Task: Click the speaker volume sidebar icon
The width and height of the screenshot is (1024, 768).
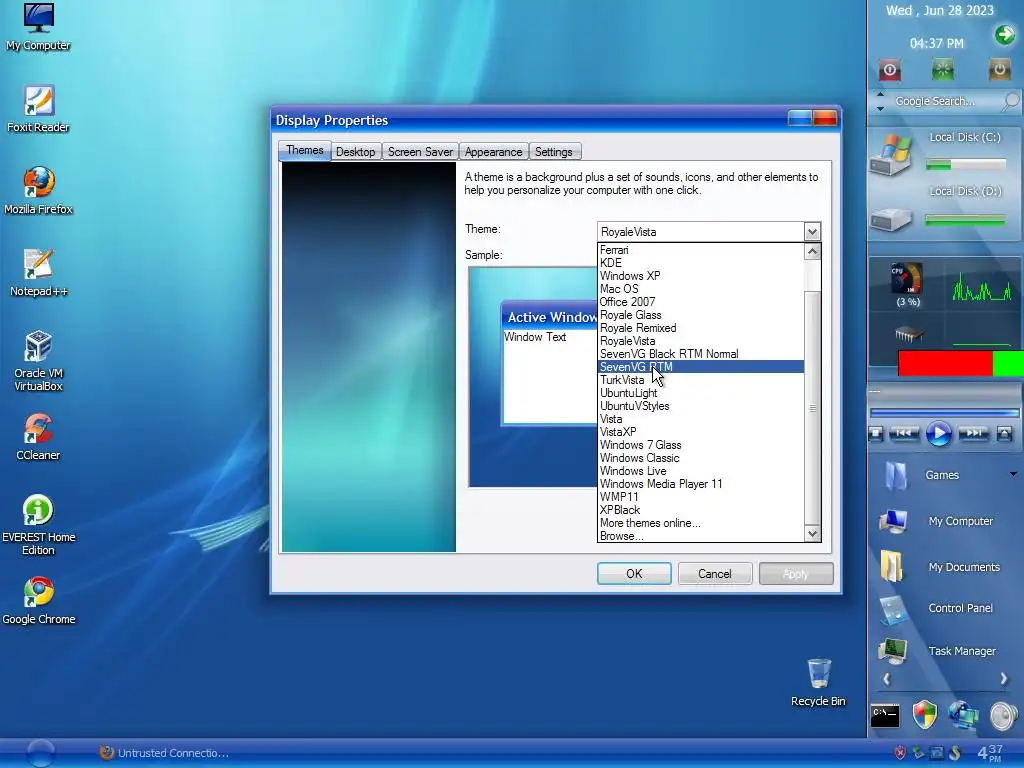Action: [1004, 716]
